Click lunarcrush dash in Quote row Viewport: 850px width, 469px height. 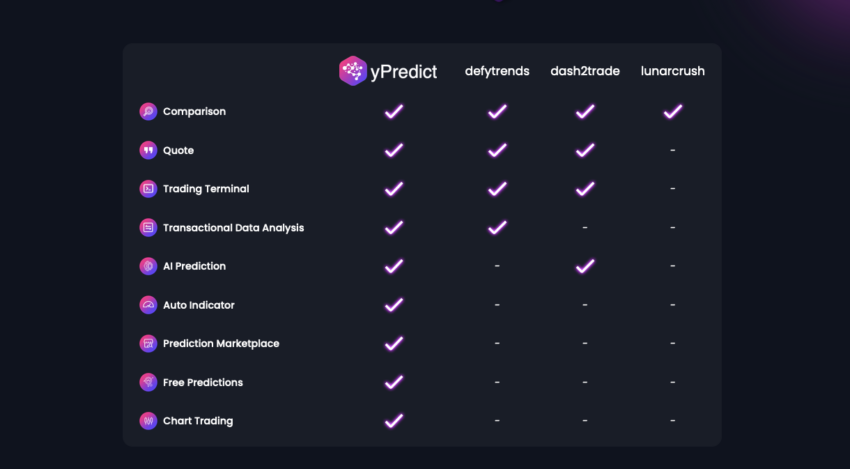pos(673,150)
